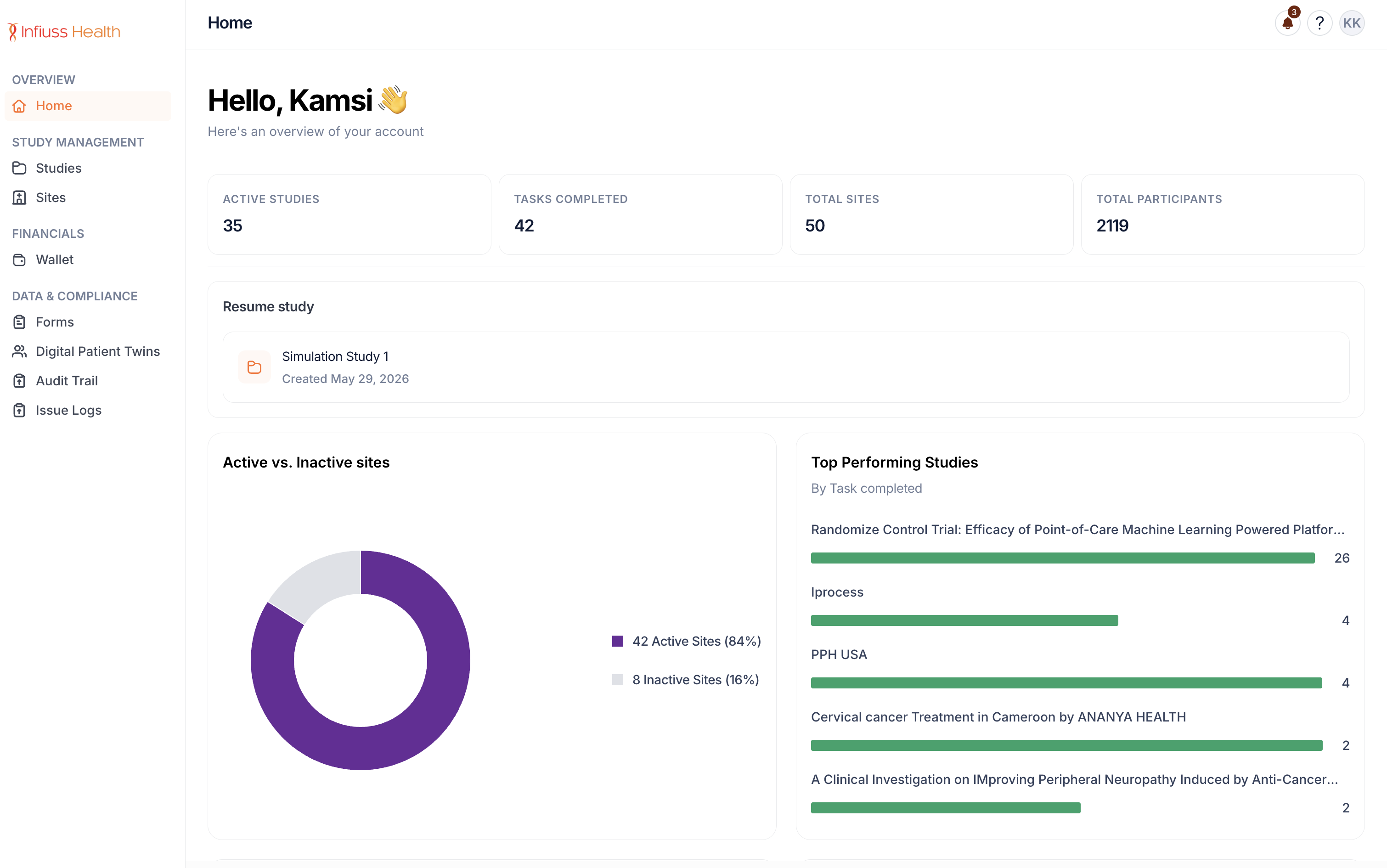The width and height of the screenshot is (1387, 868).
Task: Go to Home in the sidebar
Action: [88, 106]
